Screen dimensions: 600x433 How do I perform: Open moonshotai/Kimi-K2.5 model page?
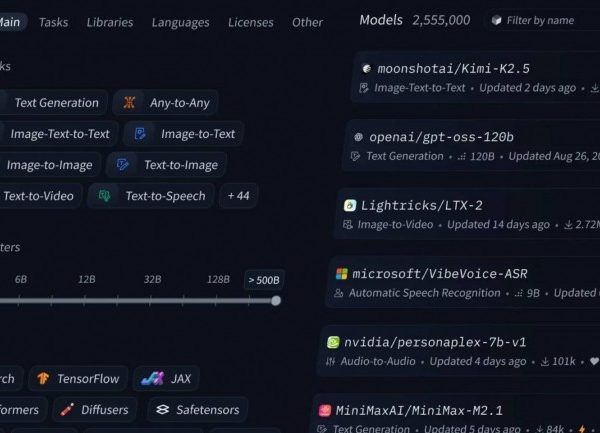coord(453,69)
